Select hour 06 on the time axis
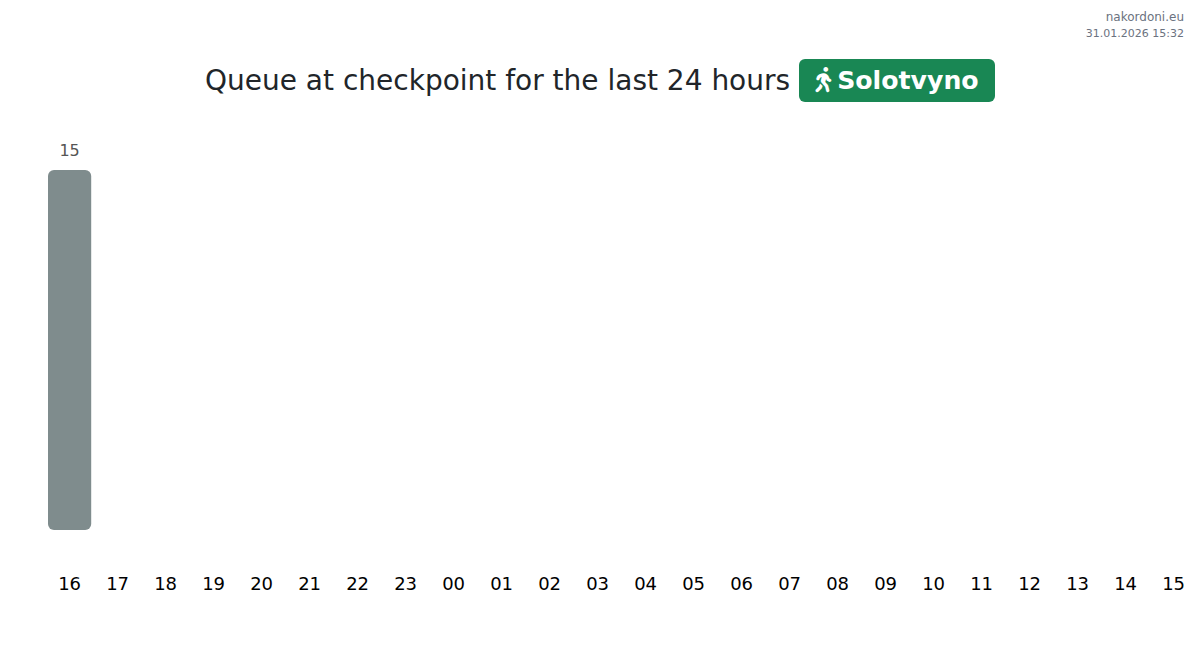 (741, 584)
